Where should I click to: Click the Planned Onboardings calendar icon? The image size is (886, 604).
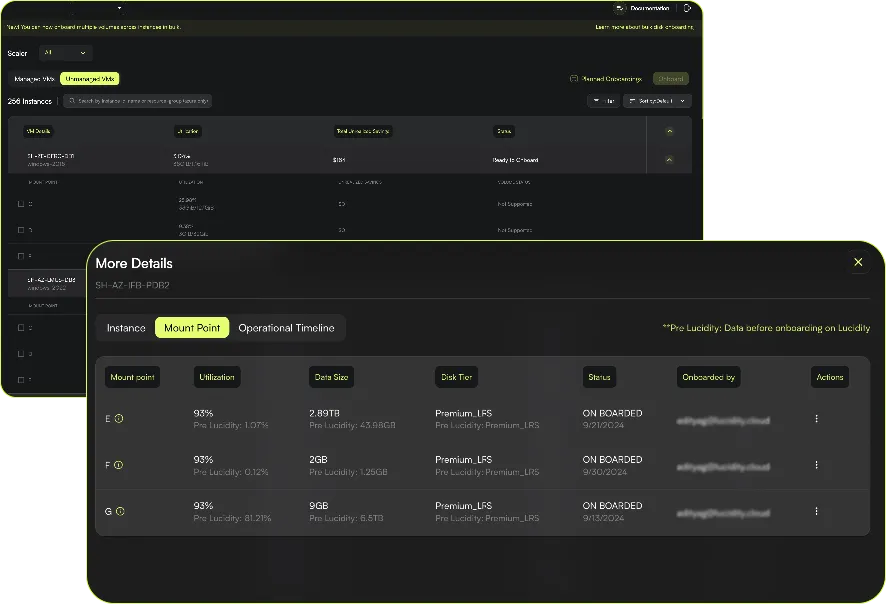pyautogui.click(x=574, y=79)
